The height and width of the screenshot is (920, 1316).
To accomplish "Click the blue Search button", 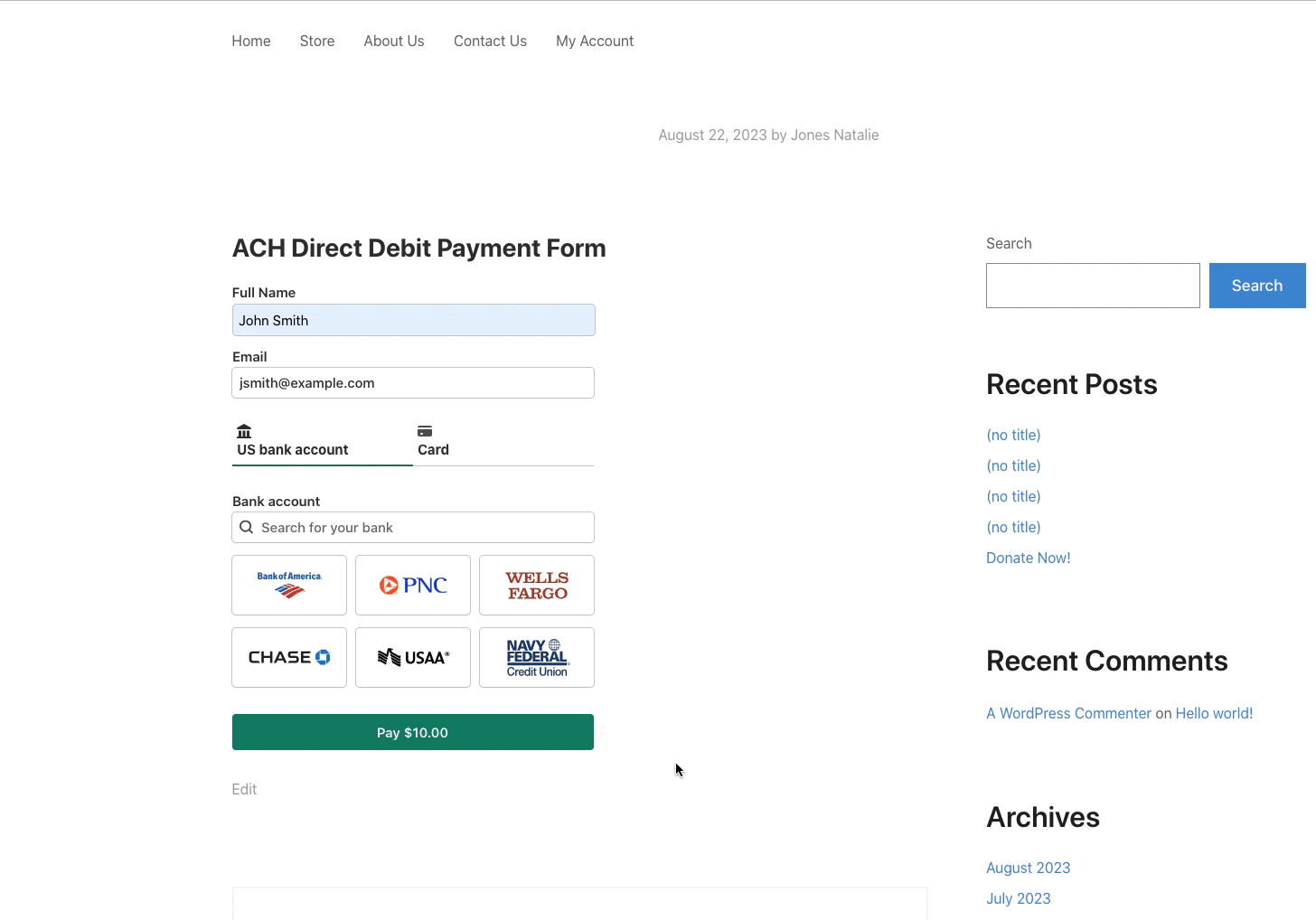I will [1257, 286].
